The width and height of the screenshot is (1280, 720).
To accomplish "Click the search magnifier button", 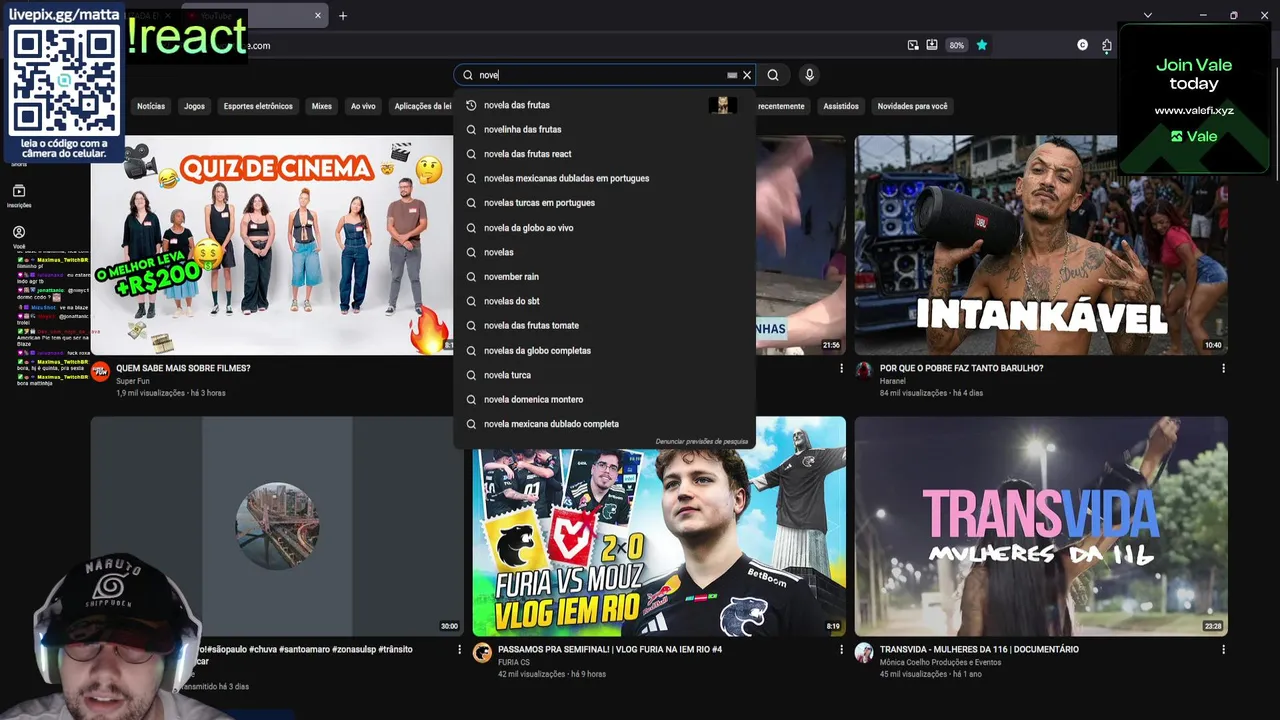I will tap(773, 75).
